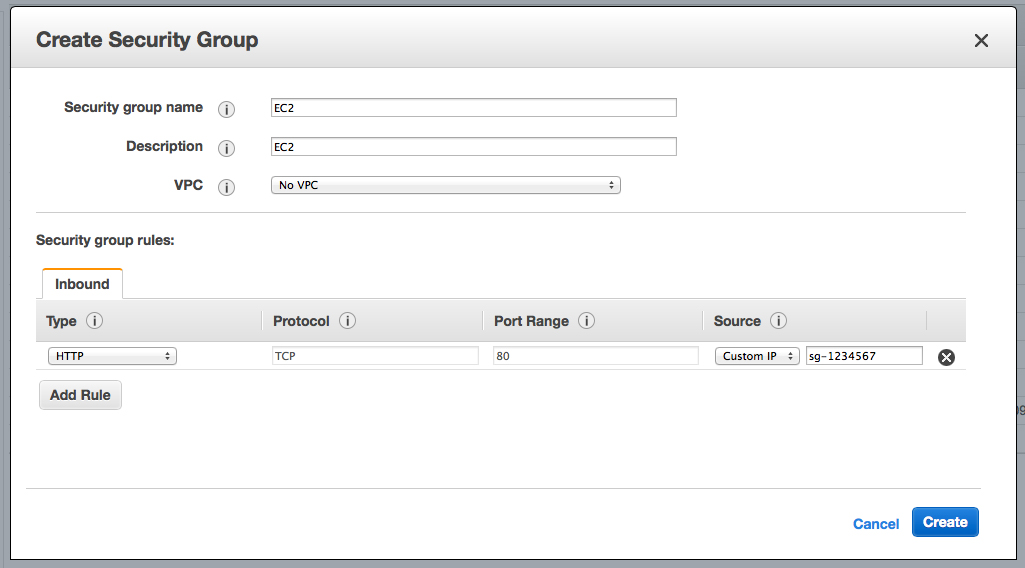Click info icon next to Port Range header
This screenshot has width=1025, height=568.
tap(587, 322)
